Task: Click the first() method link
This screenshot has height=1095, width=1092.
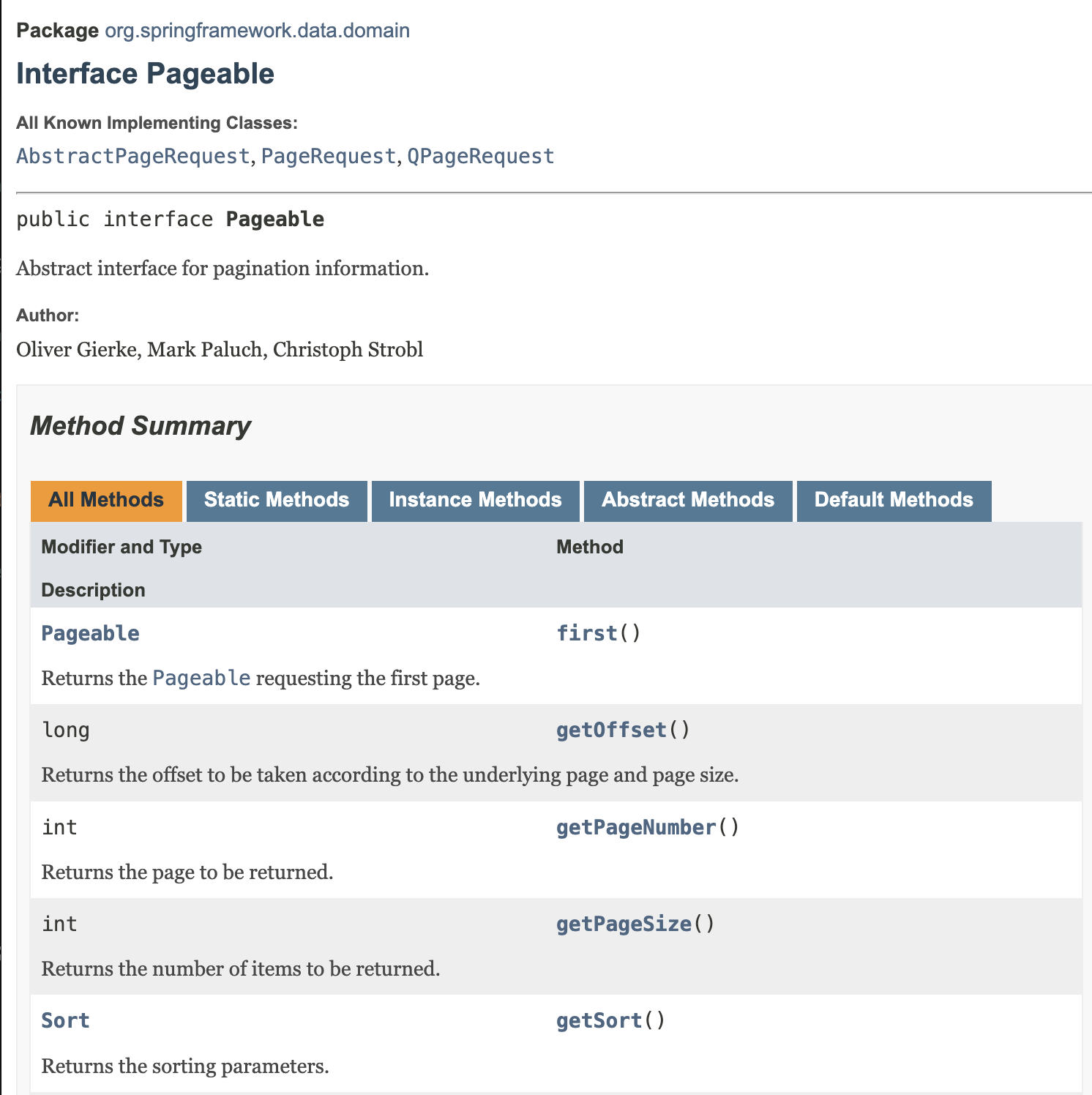Action: point(587,633)
